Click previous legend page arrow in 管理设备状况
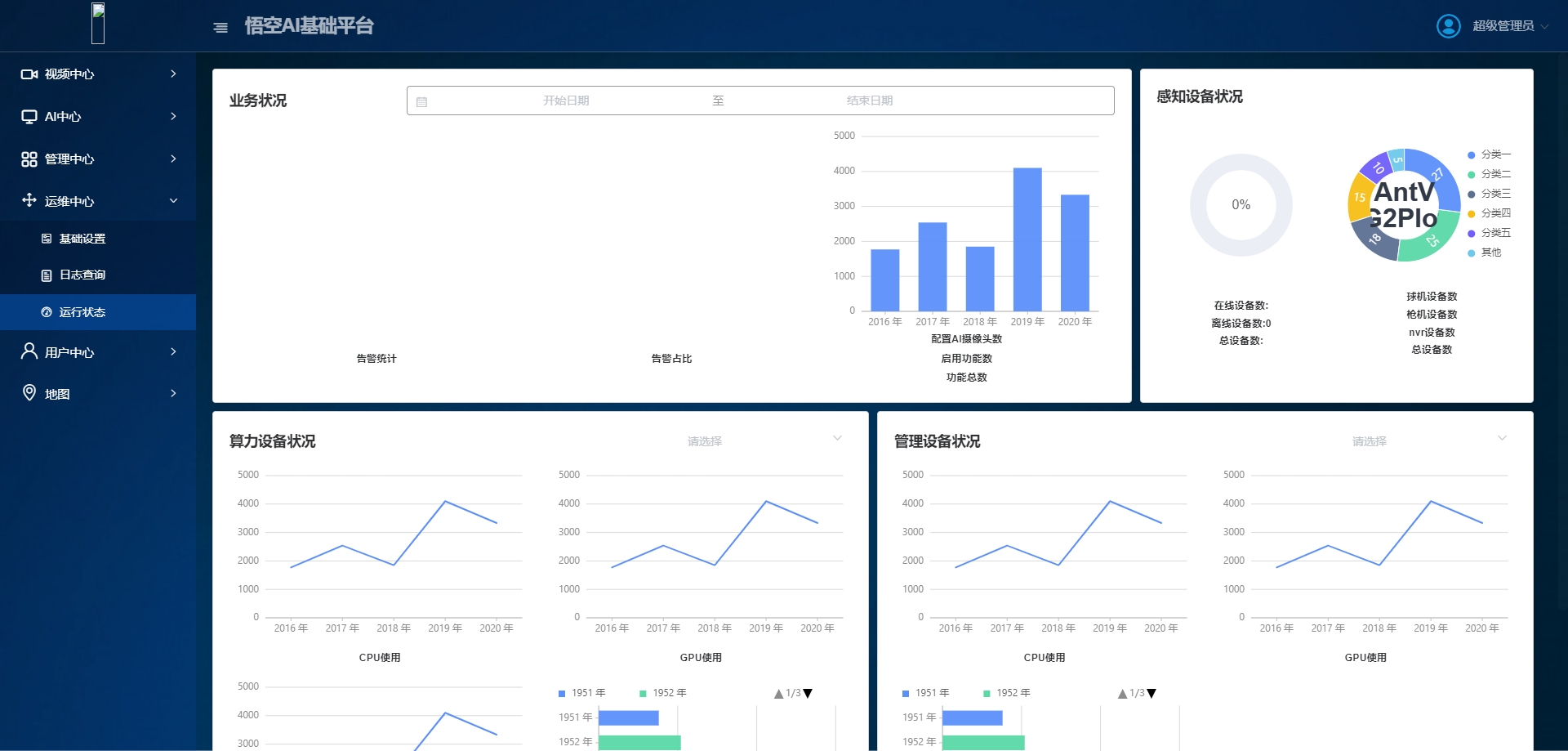The height and width of the screenshot is (751, 1568). (1123, 694)
